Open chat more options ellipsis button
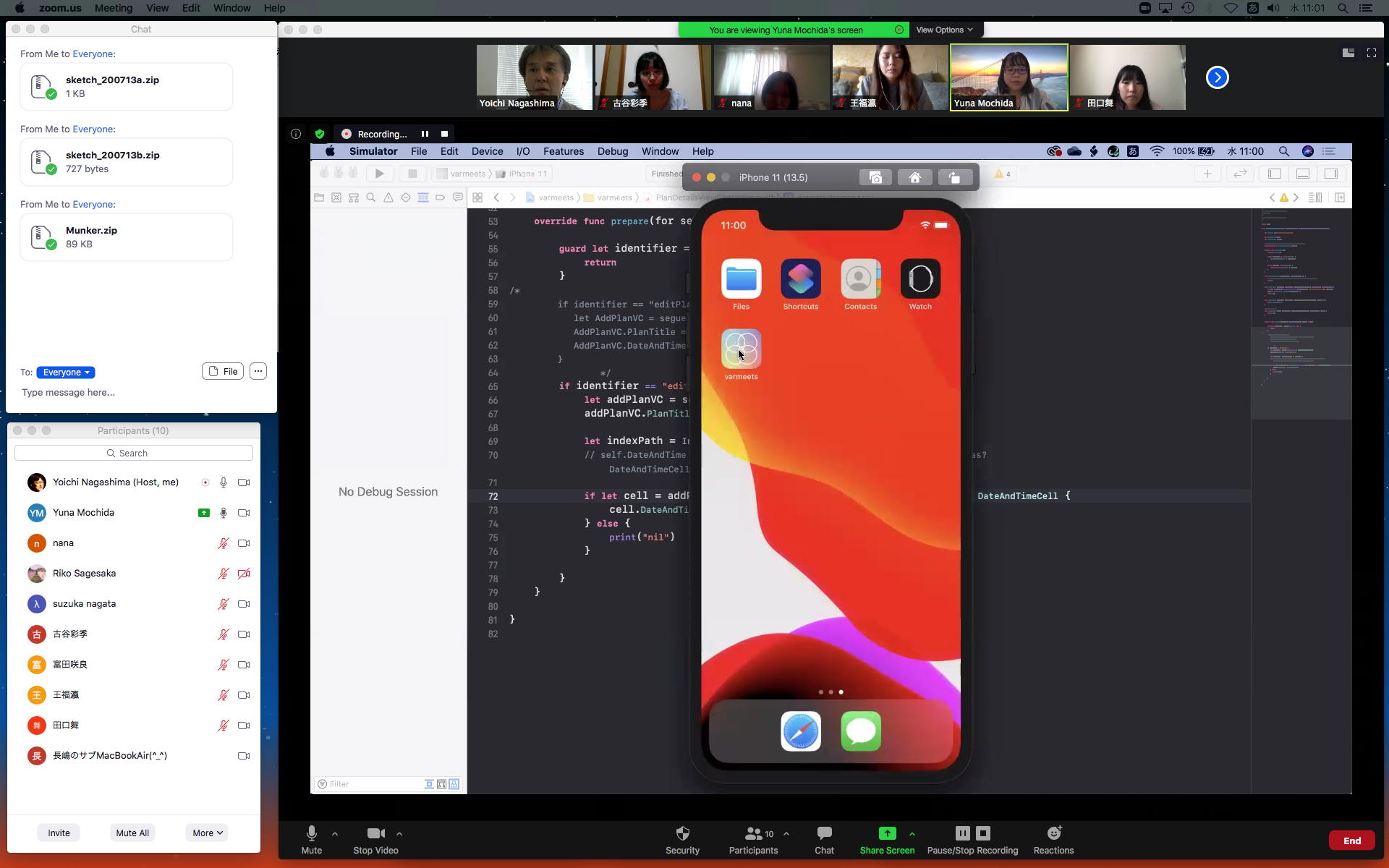The height and width of the screenshot is (868, 1389). coord(258,371)
